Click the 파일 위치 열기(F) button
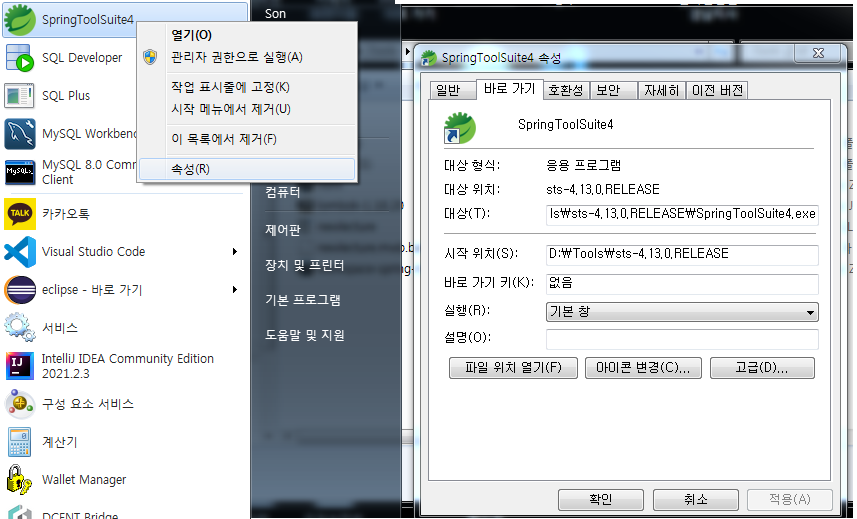The height and width of the screenshot is (519, 857). click(x=513, y=368)
